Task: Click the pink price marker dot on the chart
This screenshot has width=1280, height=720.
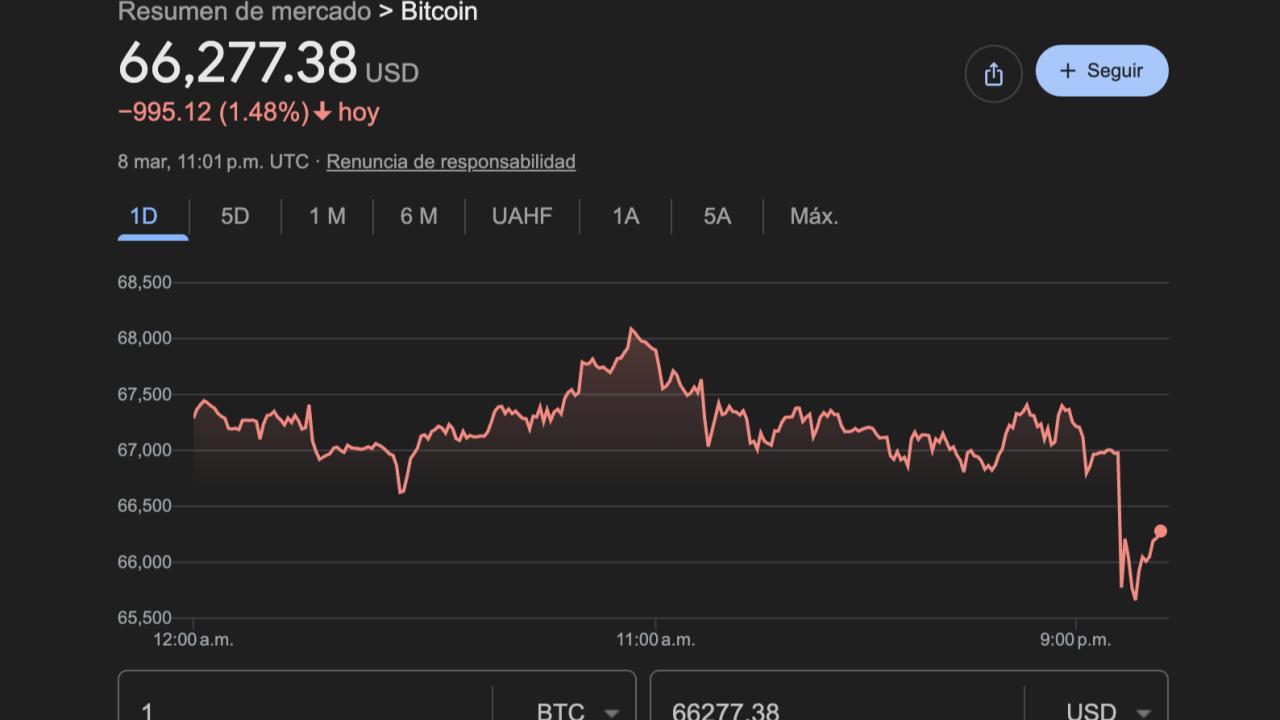Action: (1160, 531)
